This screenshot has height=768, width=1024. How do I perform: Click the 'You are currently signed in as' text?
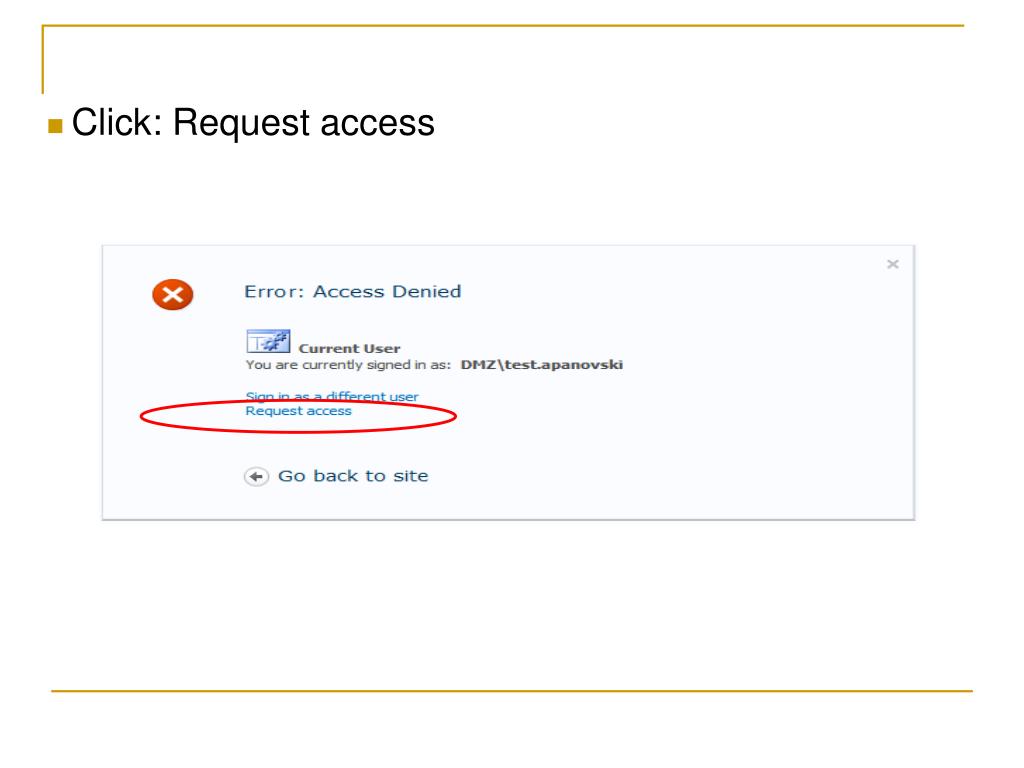[348, 364]
